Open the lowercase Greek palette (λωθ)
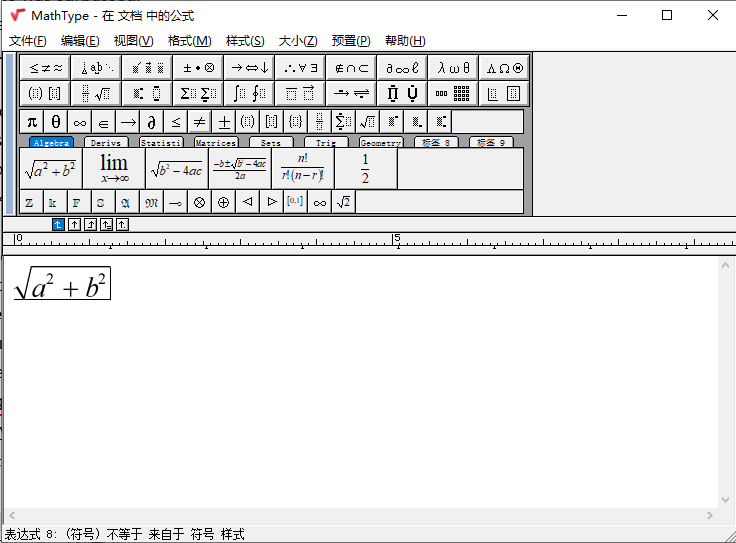Viewport: 736px width, 543px height. click(453, 68)
